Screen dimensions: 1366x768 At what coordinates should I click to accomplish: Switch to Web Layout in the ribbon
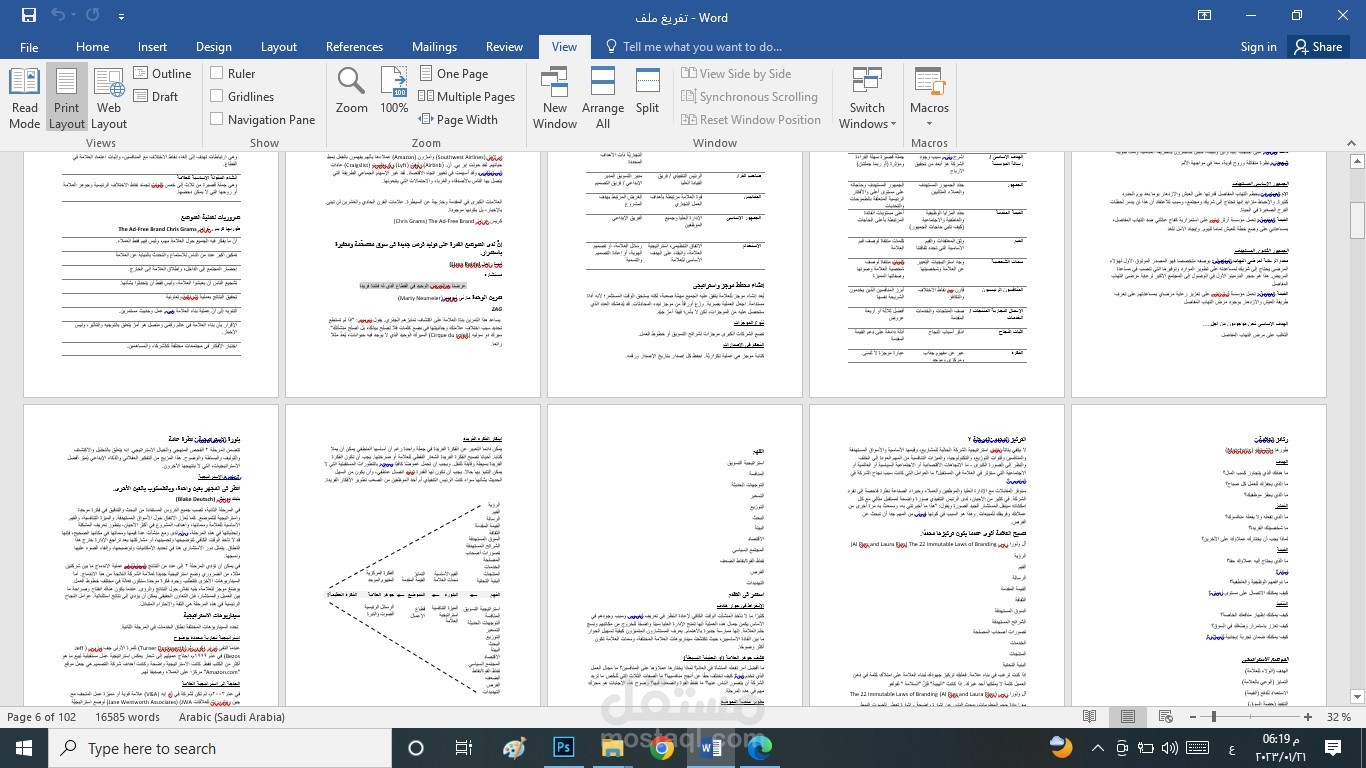[109, 98]
